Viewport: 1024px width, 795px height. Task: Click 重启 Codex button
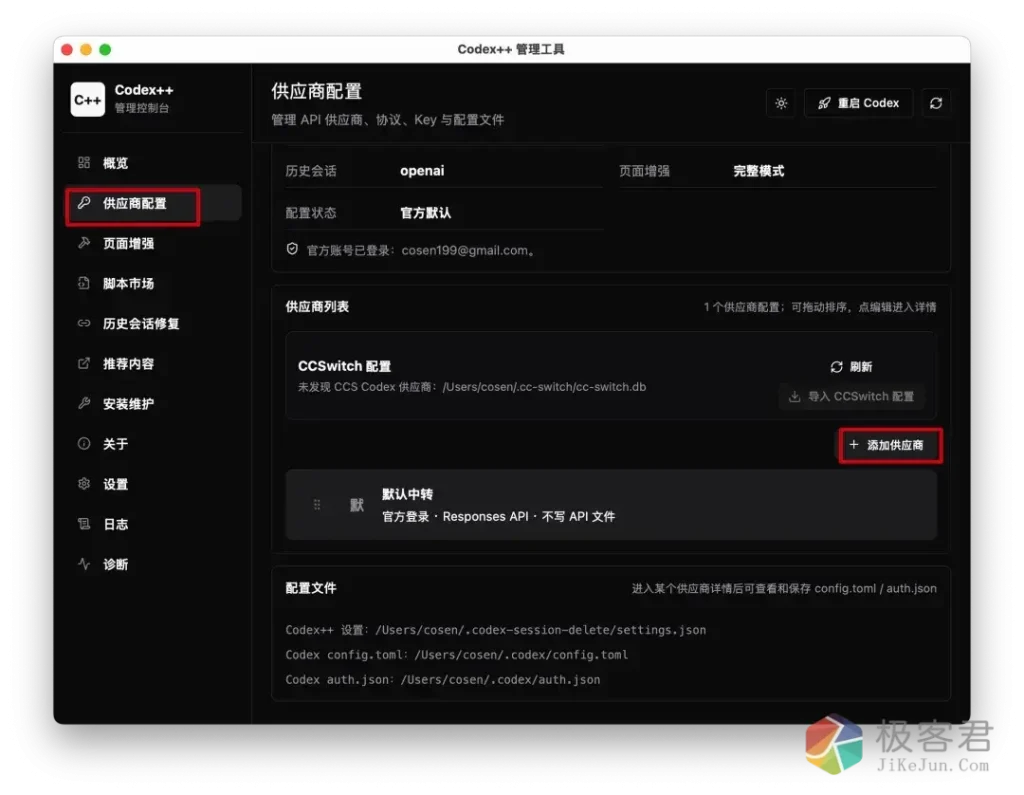(858, 103)
